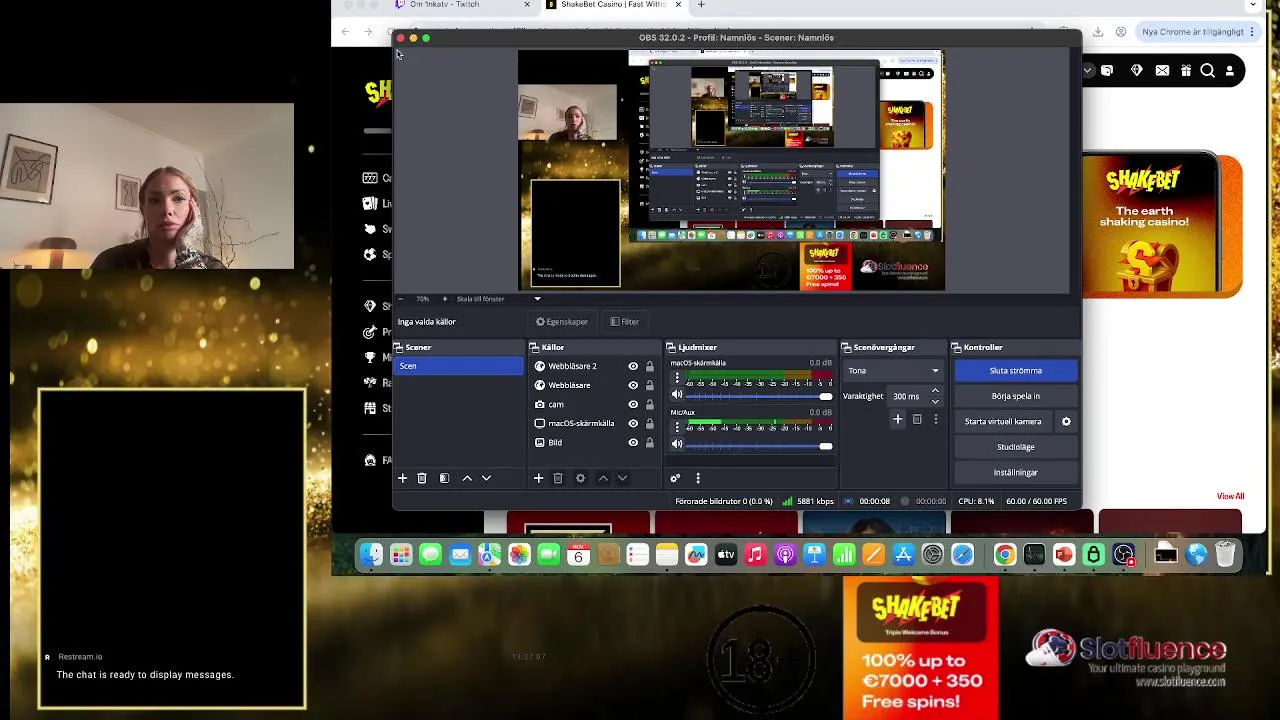Unlock the Webbläsare 2 source

[650, 366]
